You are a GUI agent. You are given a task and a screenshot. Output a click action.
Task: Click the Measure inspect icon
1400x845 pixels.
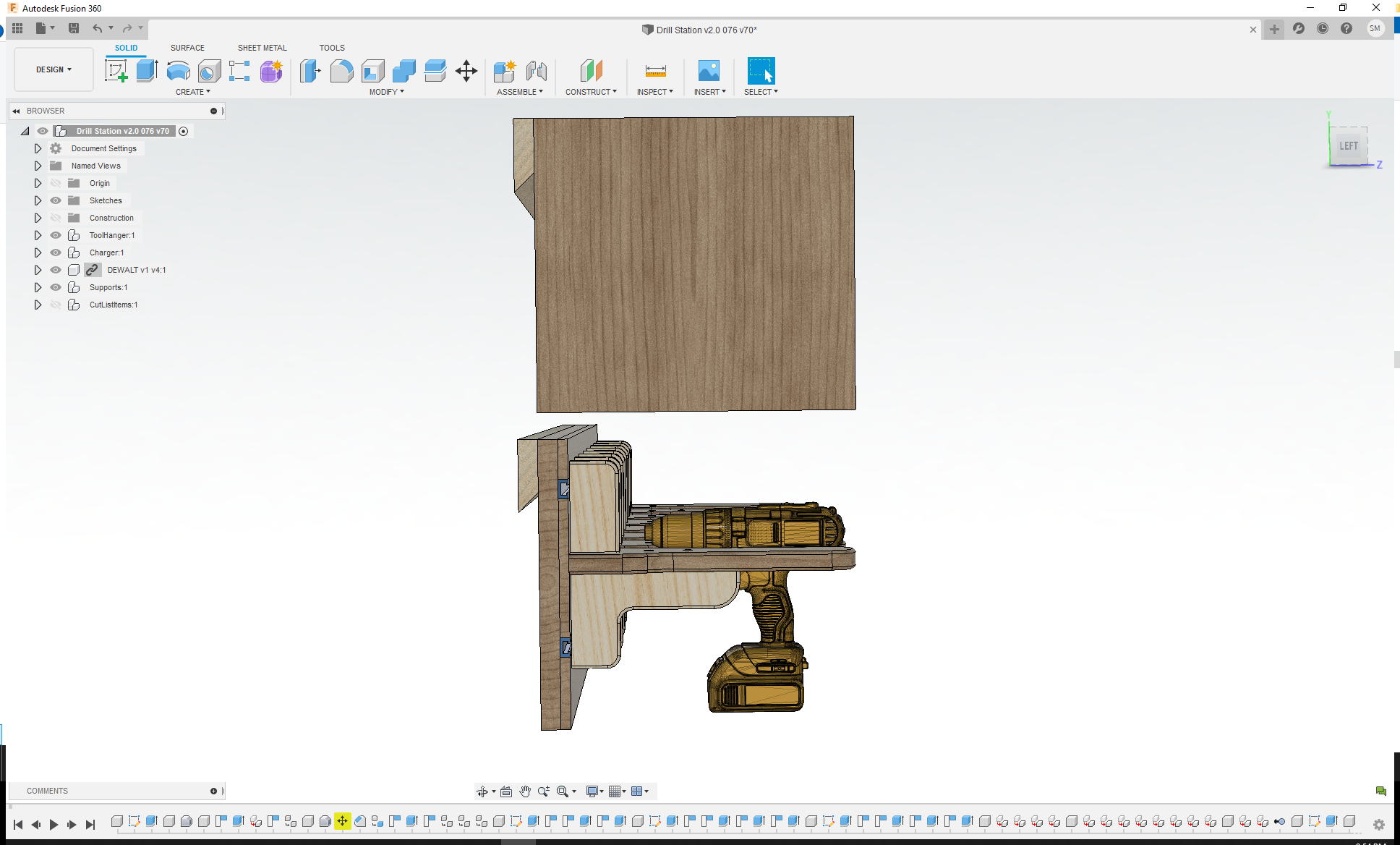pyautogui.click(x=655, y=71)
